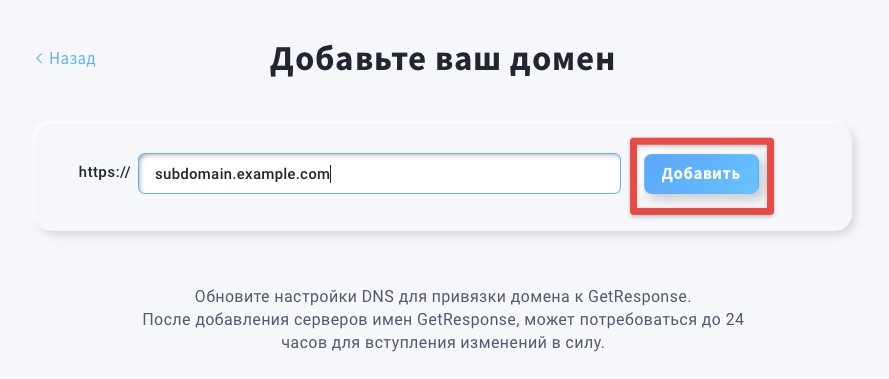The image size is (889, 379).
Task: Click the line starting with После добавления
Action: 443,320
